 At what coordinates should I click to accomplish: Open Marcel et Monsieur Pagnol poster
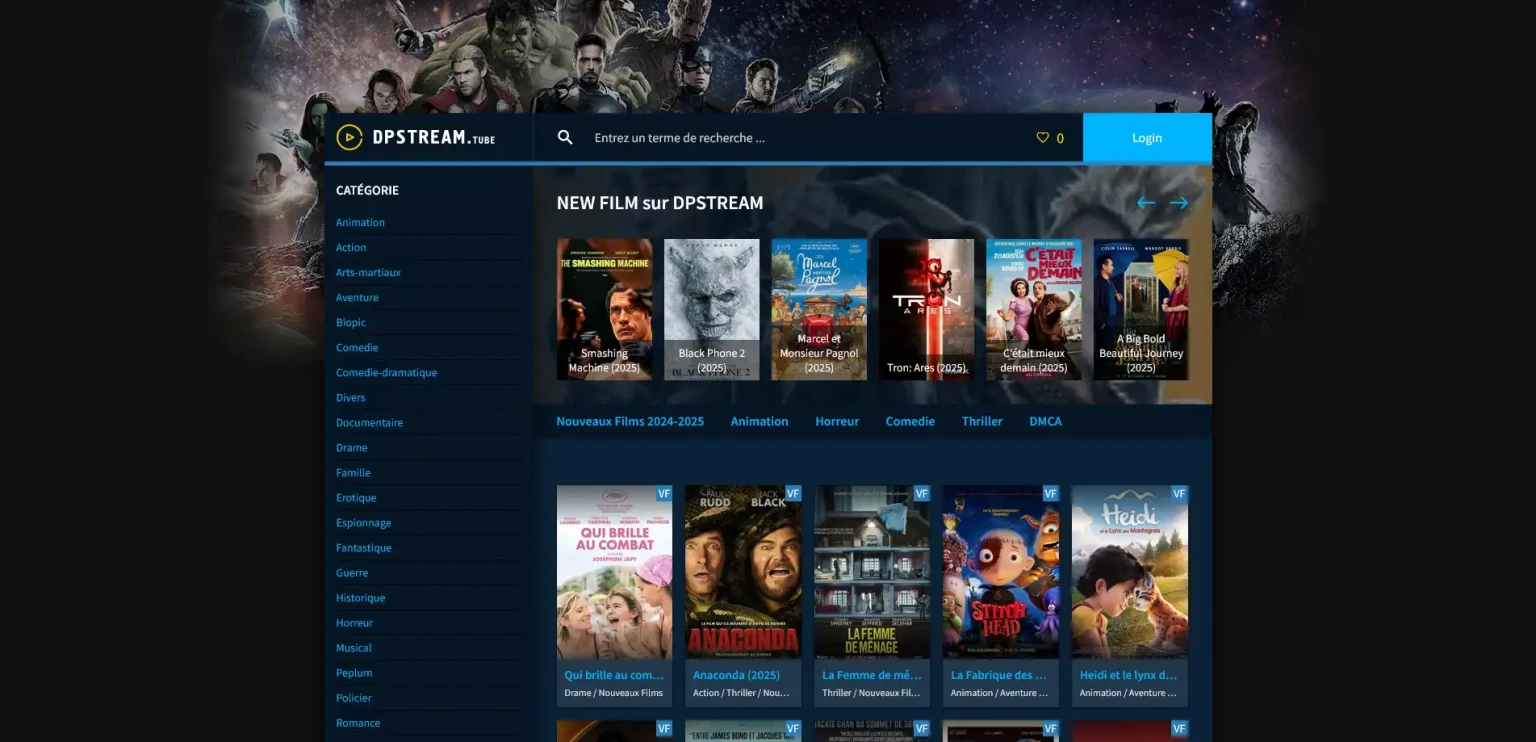(x=819, y=309)
